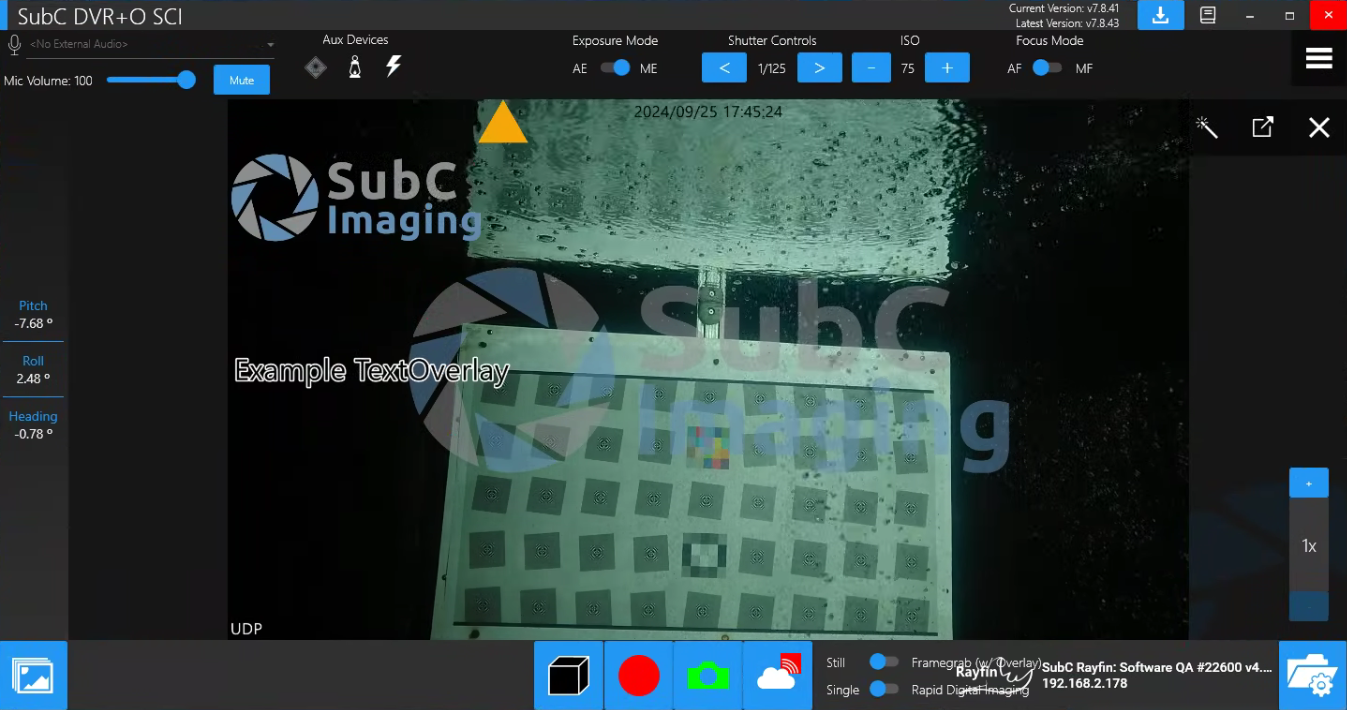Open the image gallery icon at bottom left
Viewport: 1347px width, 710px height.
[x=33, y=676]
